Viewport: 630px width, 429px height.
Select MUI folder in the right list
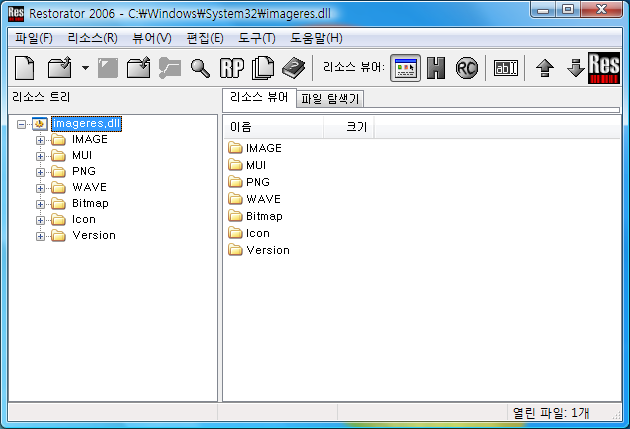click(x=247, y=165)
